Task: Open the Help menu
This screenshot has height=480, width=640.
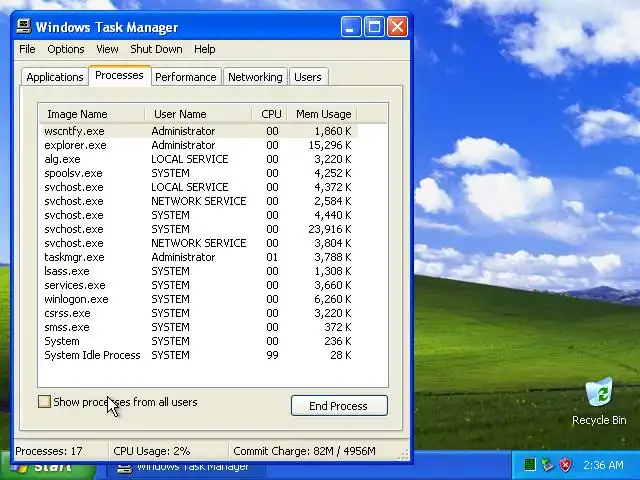Action: [204, 49]
